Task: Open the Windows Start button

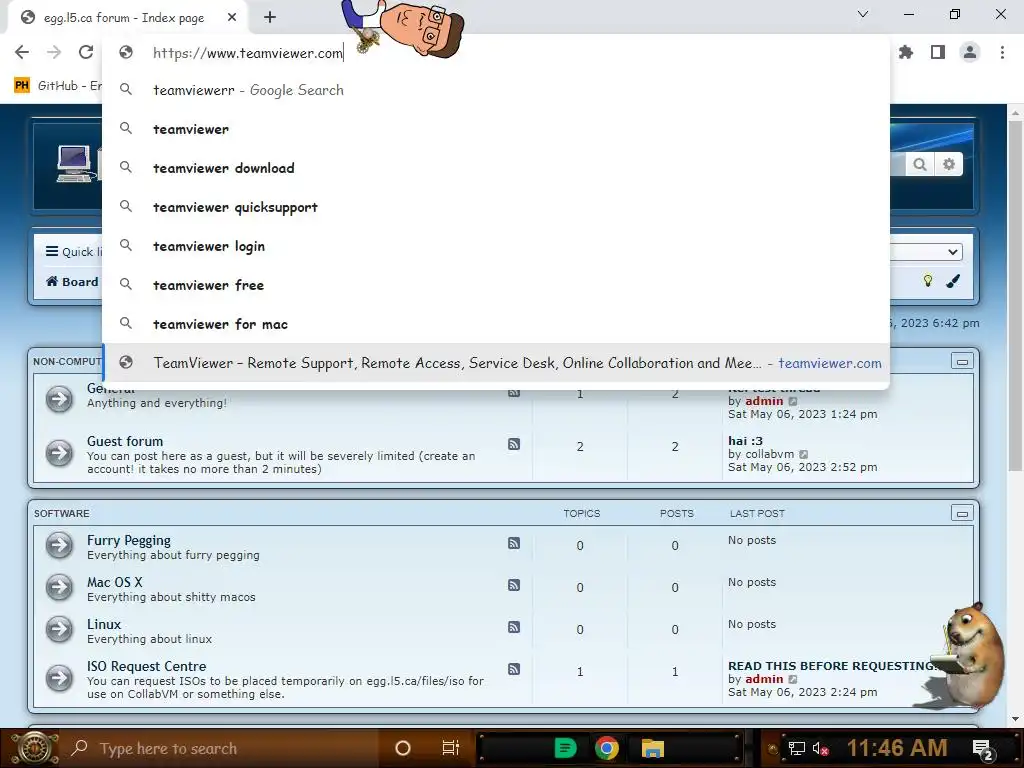Action: [35, 748]
